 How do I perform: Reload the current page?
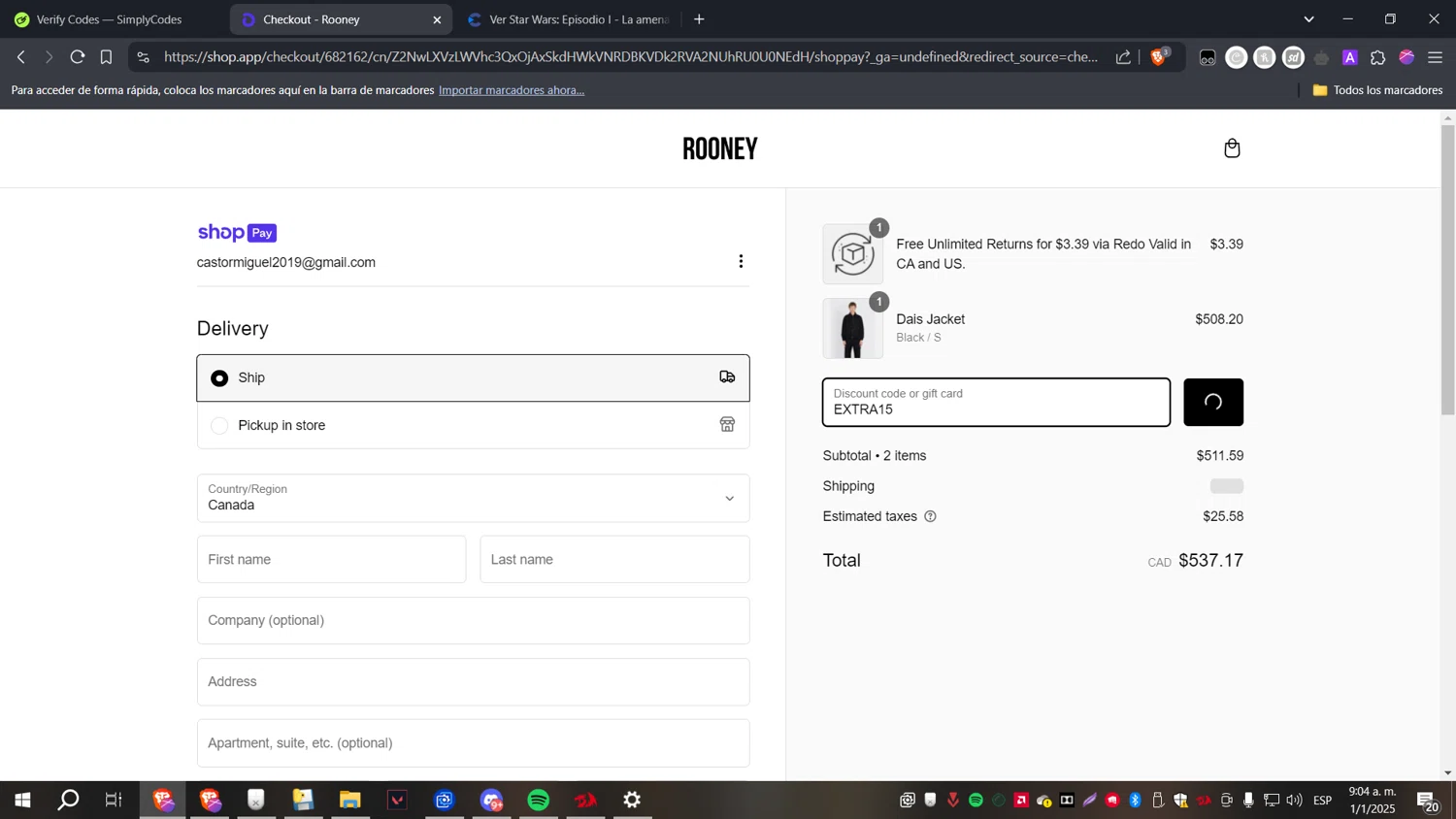click(x=78, y=57)
